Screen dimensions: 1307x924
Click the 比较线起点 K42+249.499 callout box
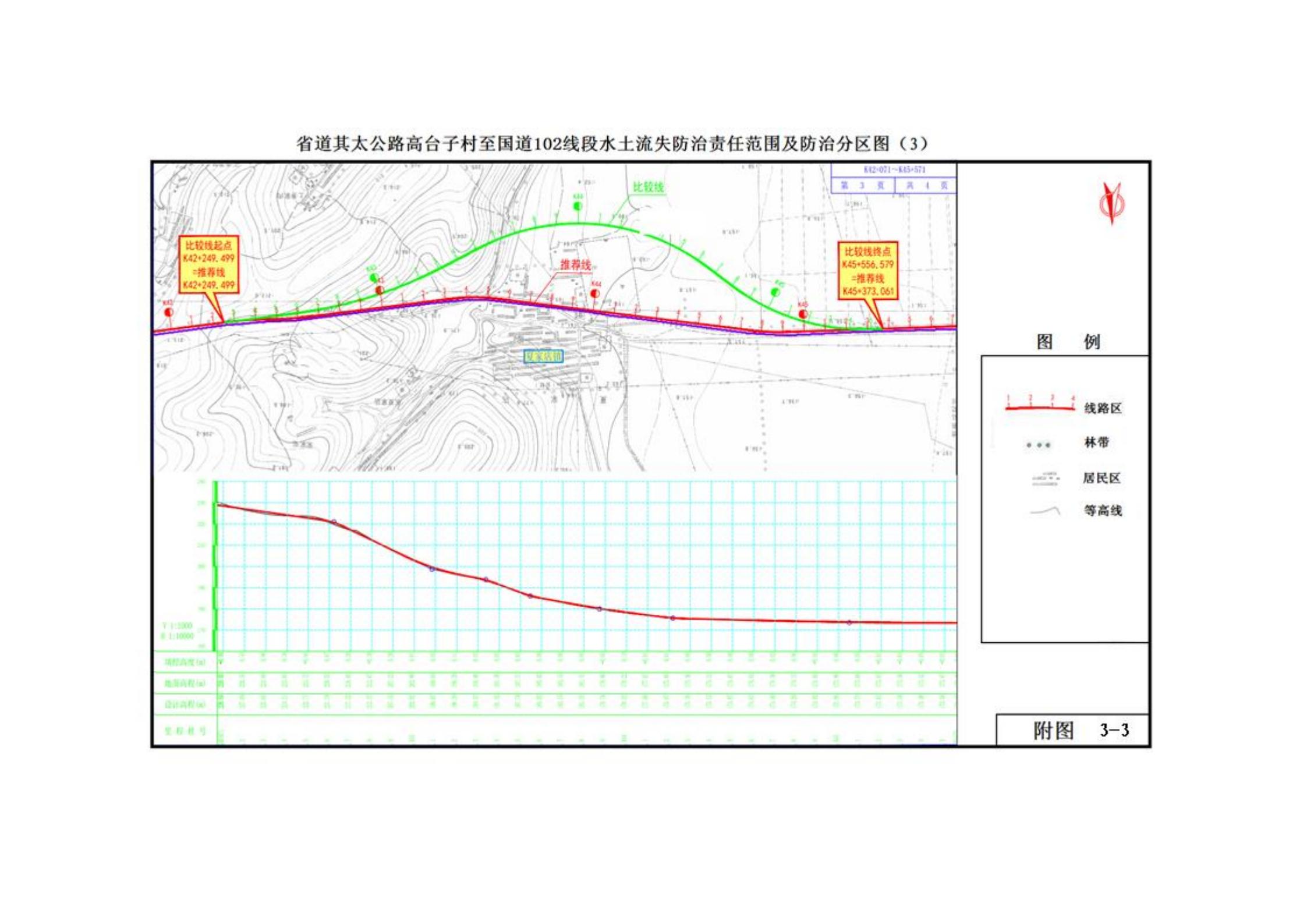tap(208, 265)
